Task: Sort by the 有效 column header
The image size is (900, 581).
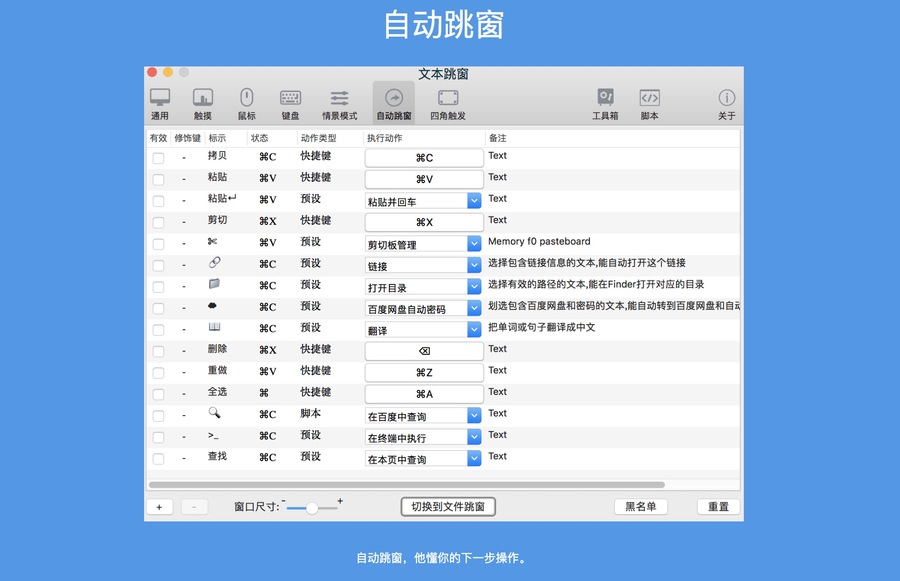Action: [x=158, y=138]
